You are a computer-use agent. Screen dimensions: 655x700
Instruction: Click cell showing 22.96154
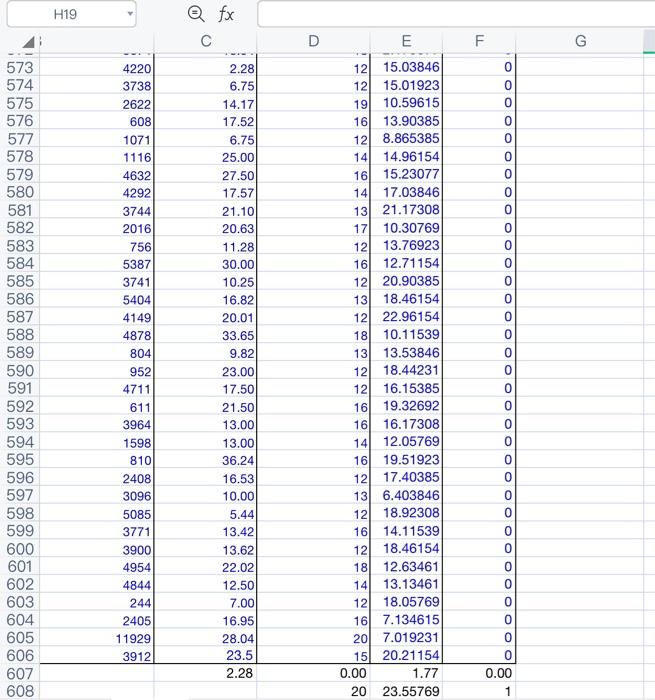pos(406,317)
